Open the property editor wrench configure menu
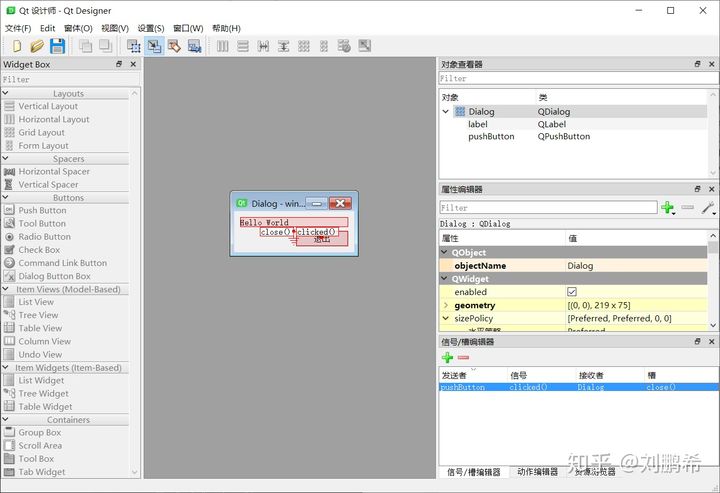 click(x=708, y=208)
